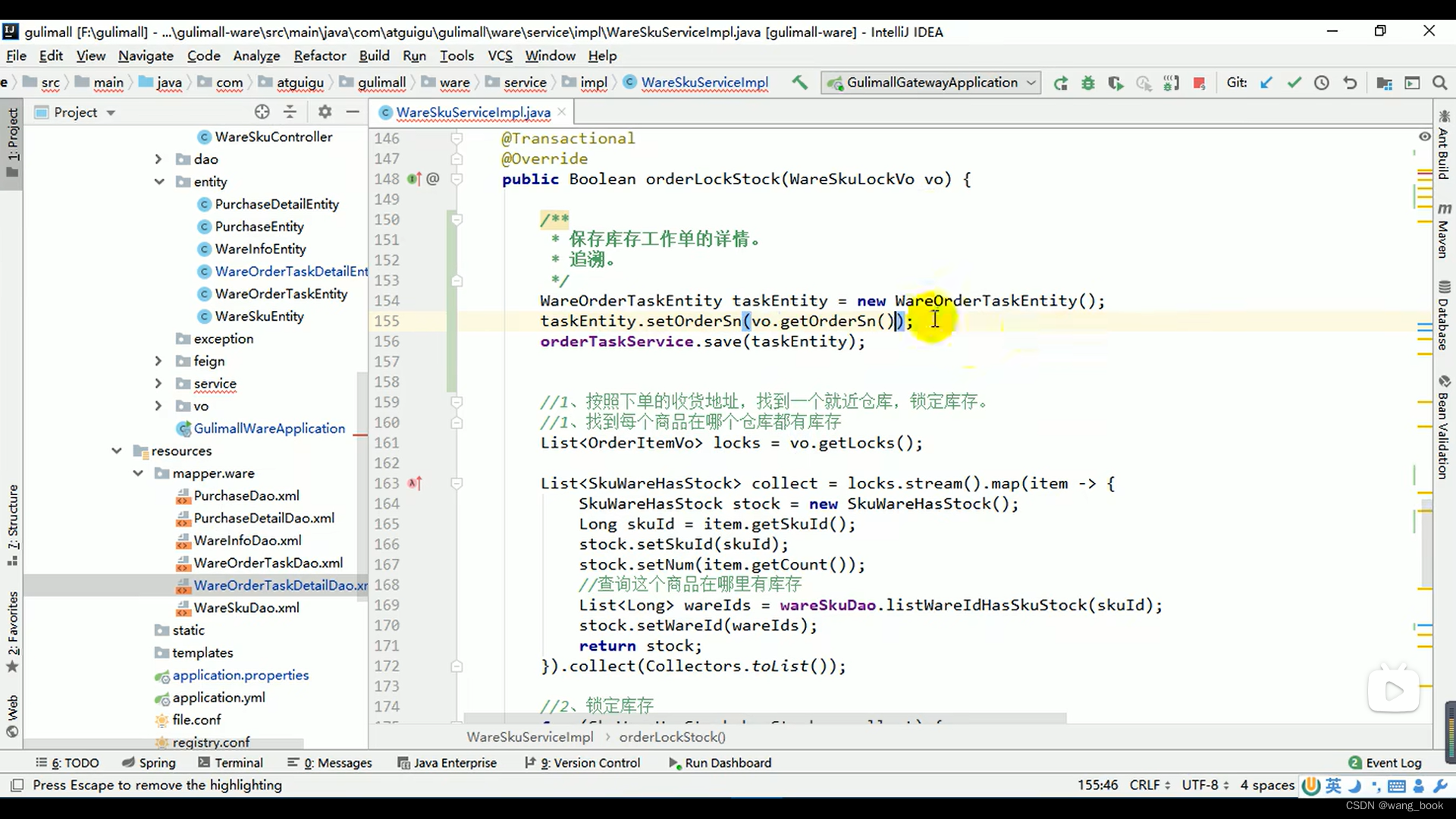The image size is (1456, 819).
Task: Stop the running application red square
Action: tap(1199, 83)
